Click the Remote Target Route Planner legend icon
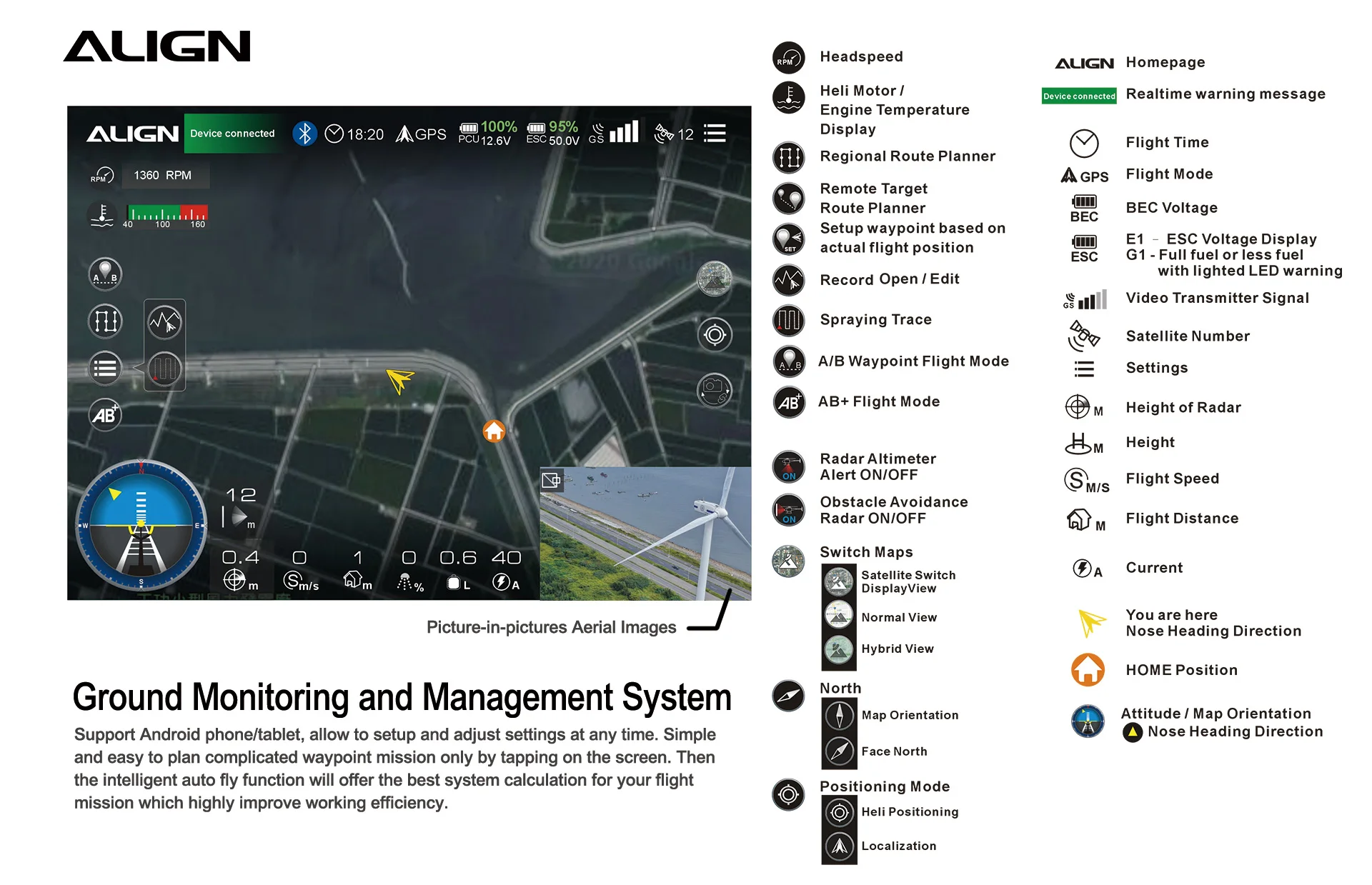The width and height of the screenshot is (1372, 885). pos(789,199)
